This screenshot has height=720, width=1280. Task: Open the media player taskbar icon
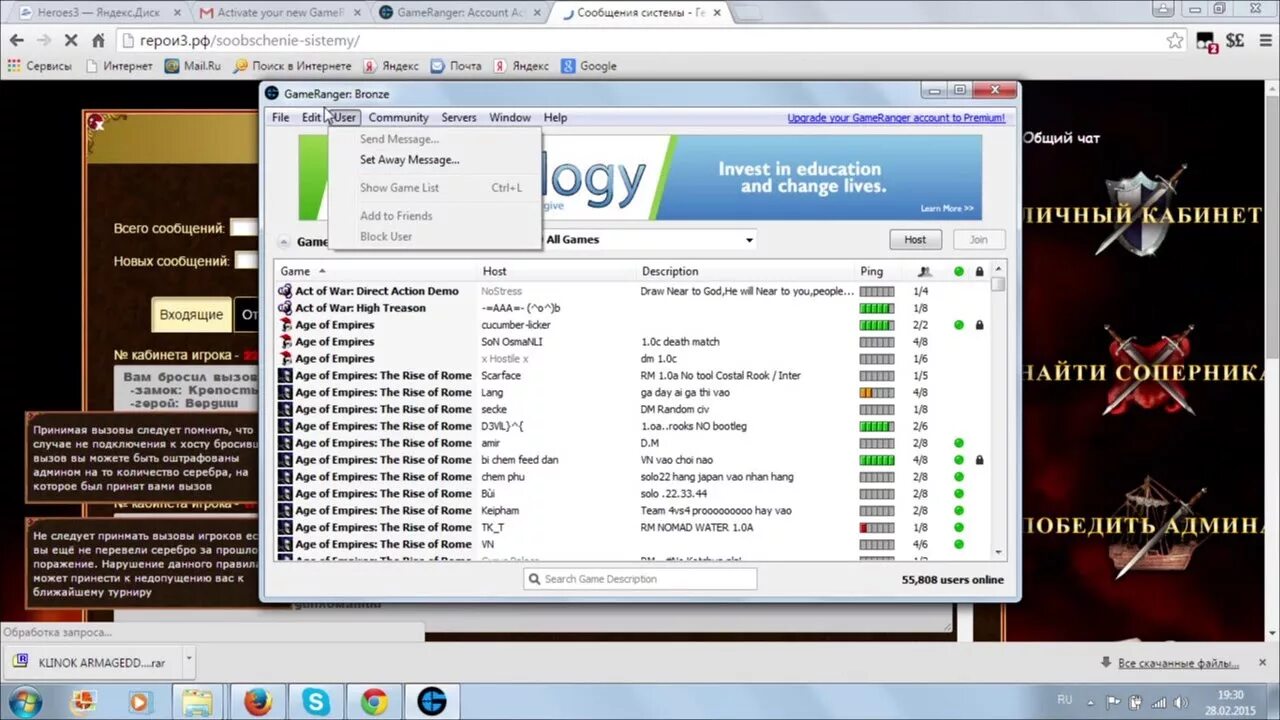click(140, 701)
